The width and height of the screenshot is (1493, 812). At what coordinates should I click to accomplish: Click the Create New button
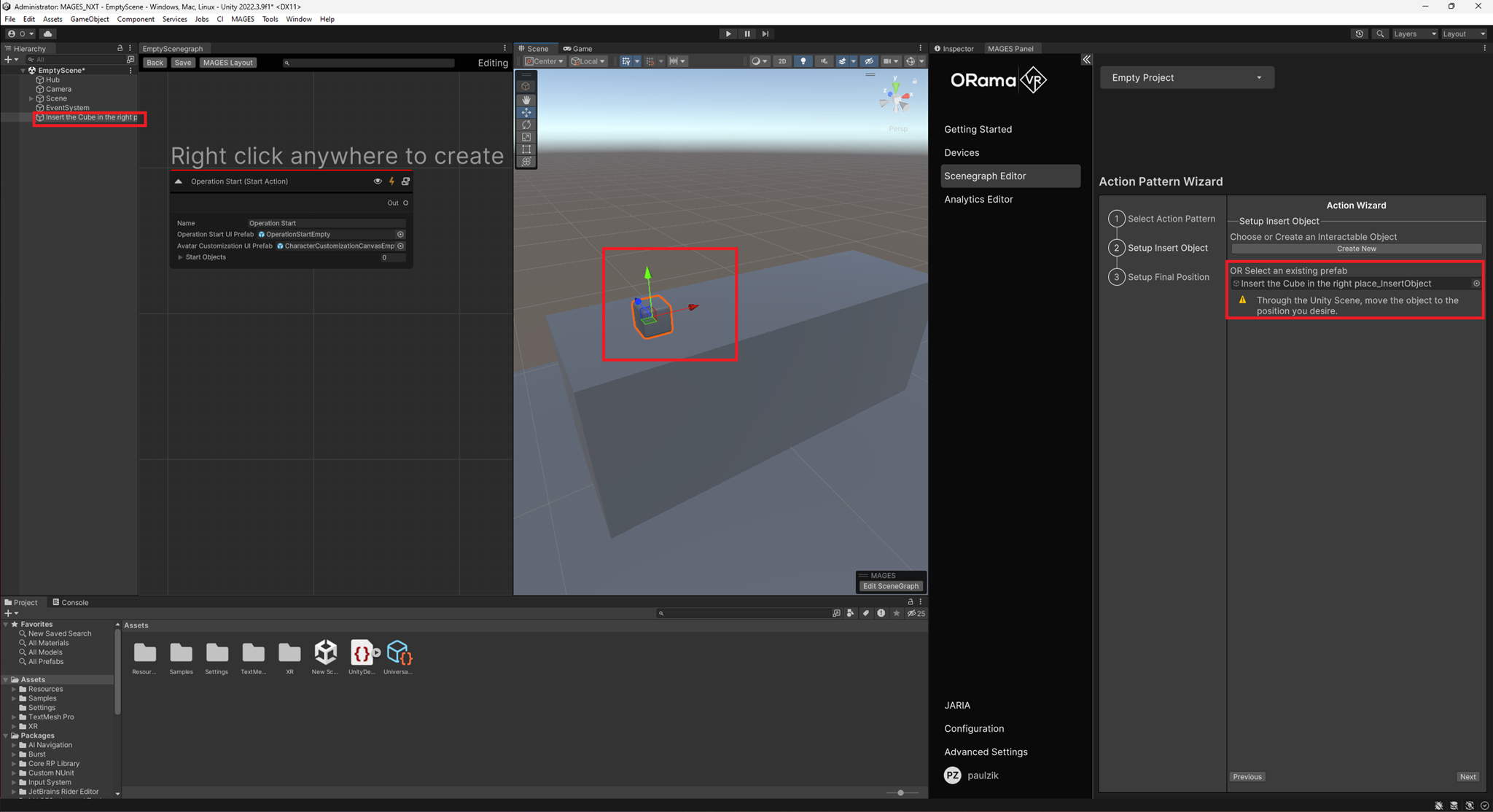tap(1356, 249)
